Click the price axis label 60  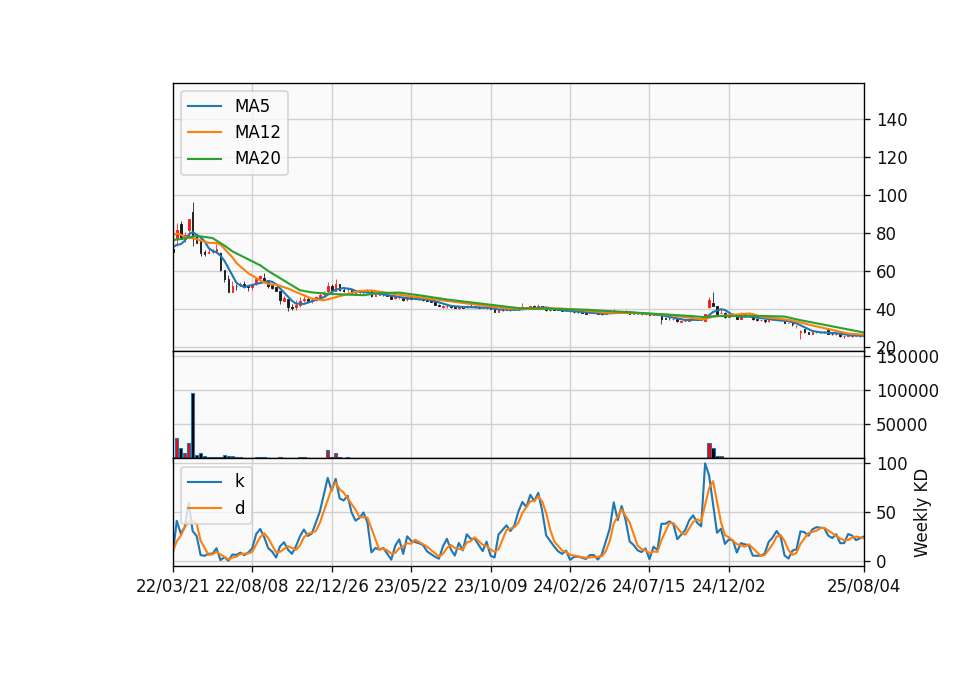click(x=887, y=272)
